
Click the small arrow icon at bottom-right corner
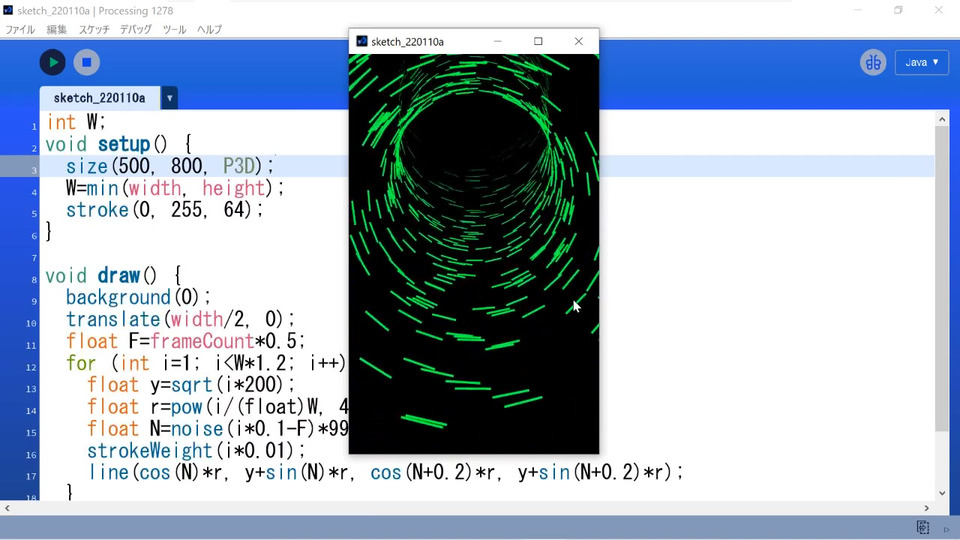pyautogui.click(x=947, y=529)
